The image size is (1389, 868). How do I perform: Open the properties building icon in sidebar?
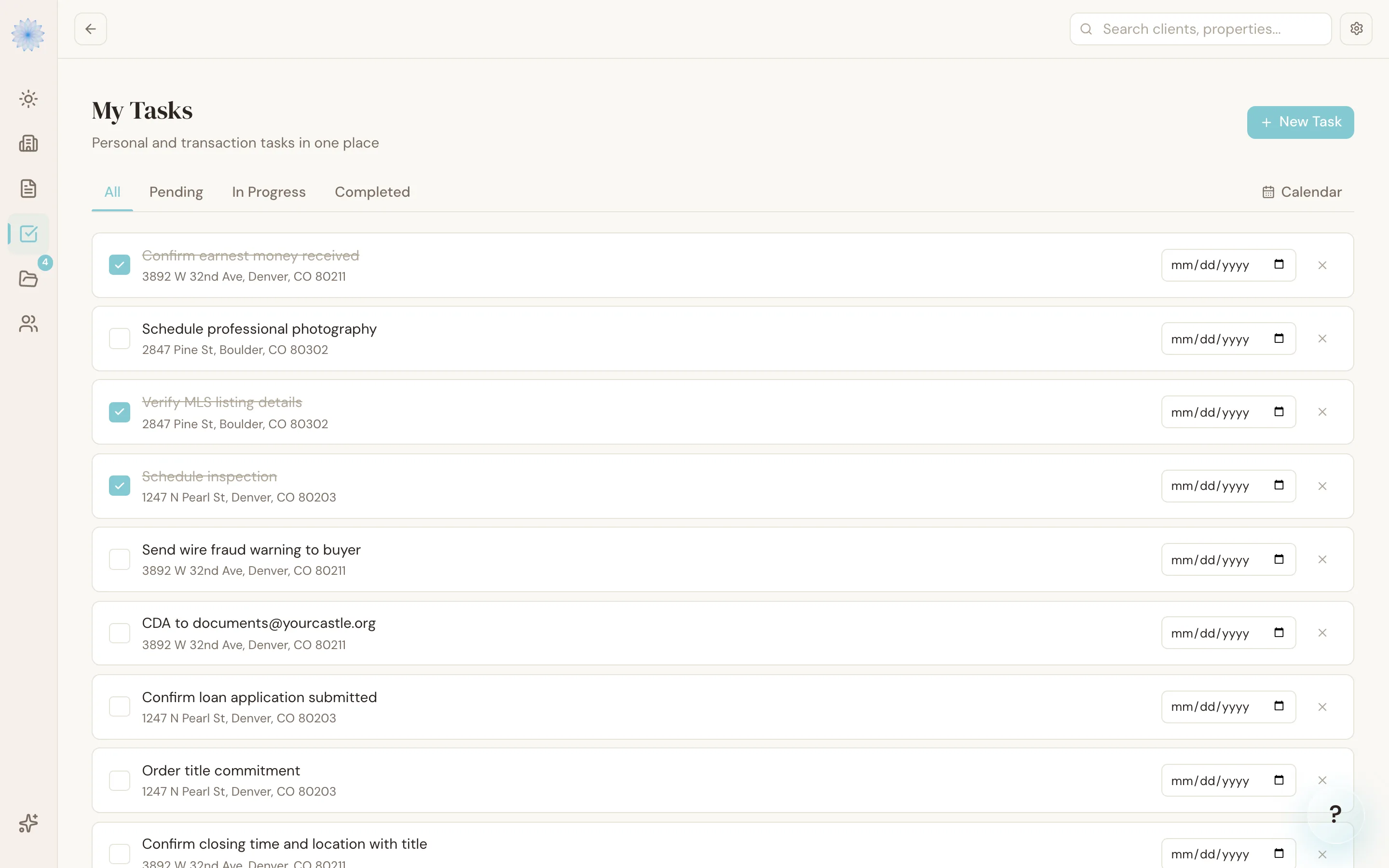[x=28, y=144]
